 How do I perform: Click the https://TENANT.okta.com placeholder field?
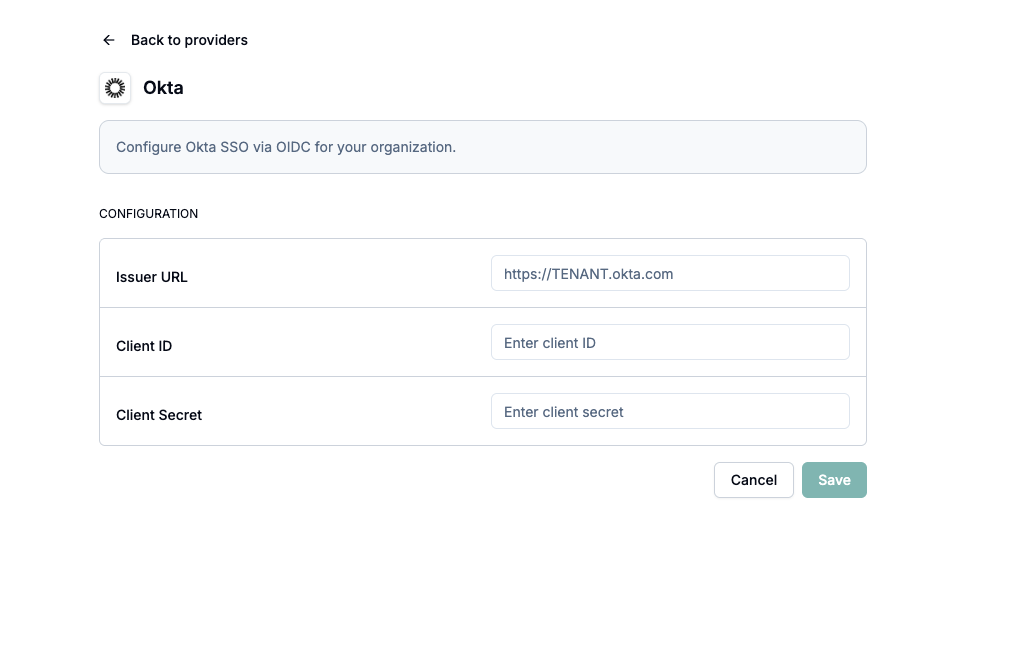coord(670,273)
